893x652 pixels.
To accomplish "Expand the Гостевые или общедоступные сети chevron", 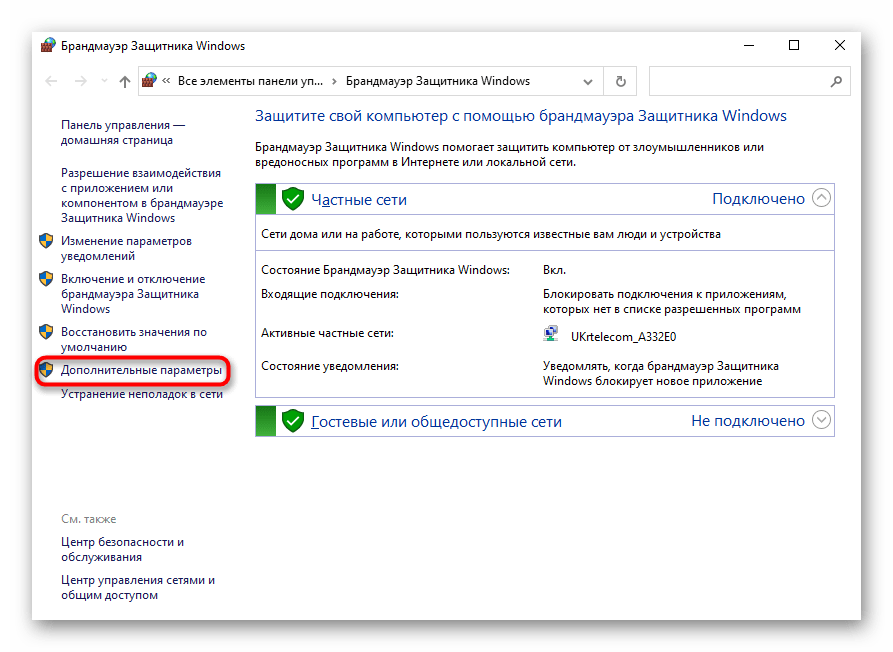I will 821,420.
